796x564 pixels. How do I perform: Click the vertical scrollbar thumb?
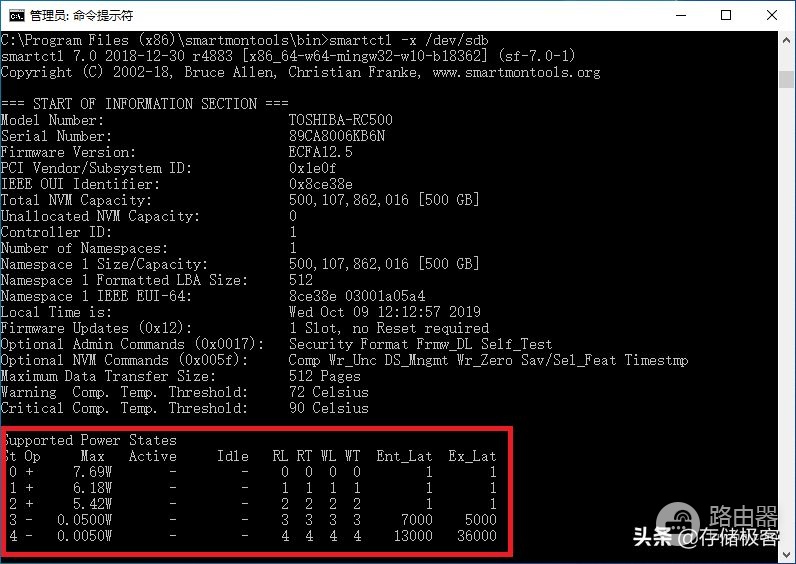tap(786, 79)
